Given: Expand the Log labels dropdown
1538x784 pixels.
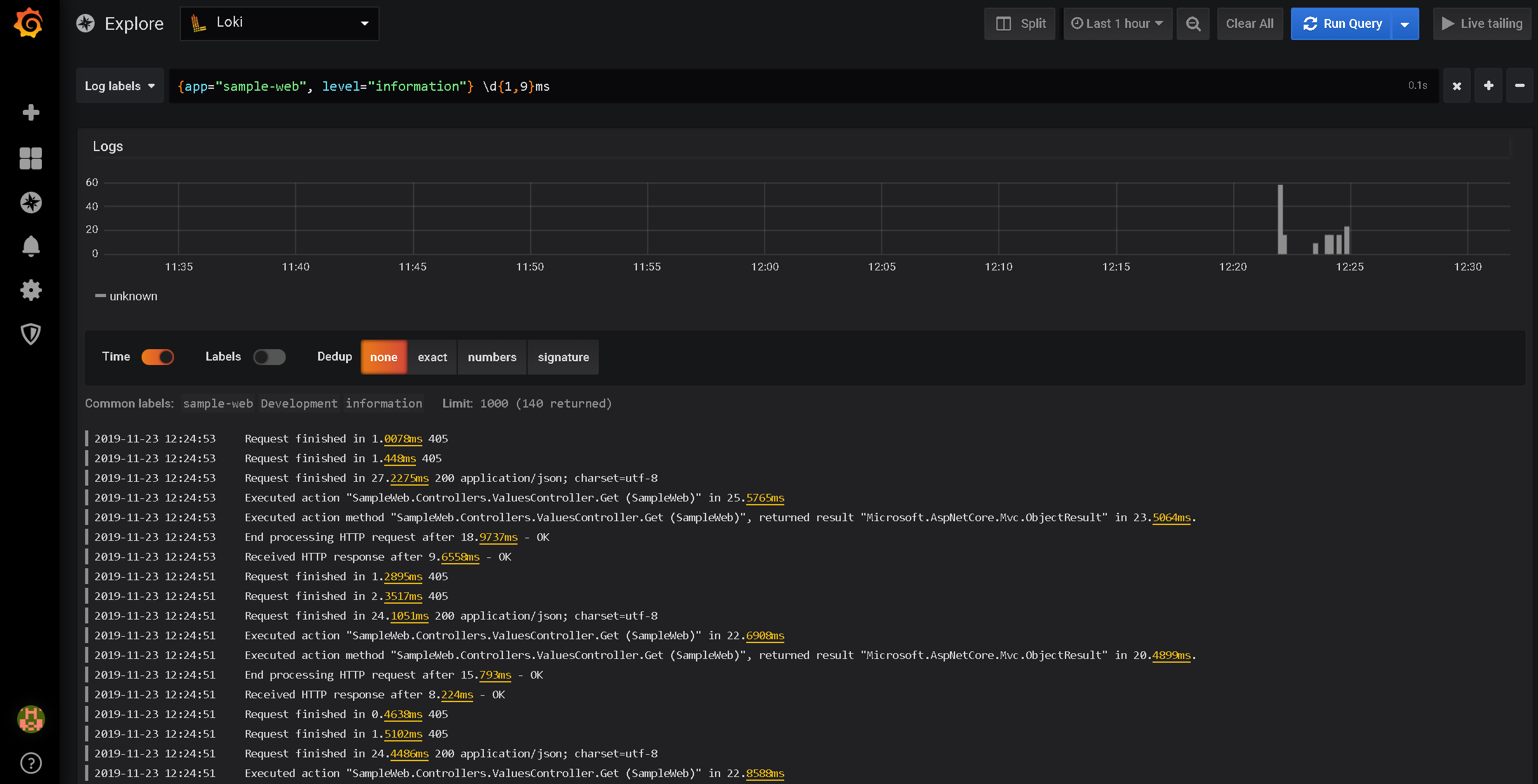Looking at the screenshot, I should [119, 86].
